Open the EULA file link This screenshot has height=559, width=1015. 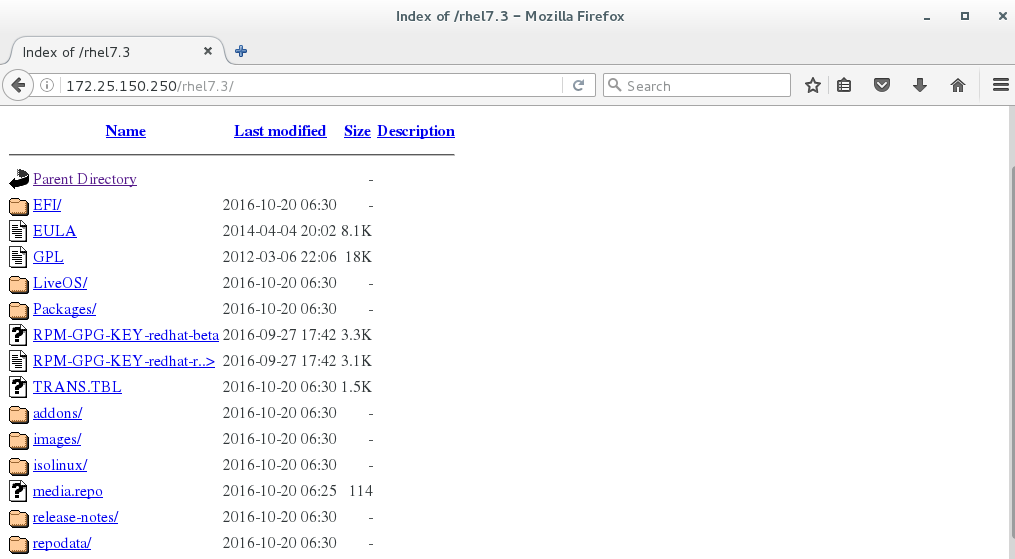coord(54,231)
